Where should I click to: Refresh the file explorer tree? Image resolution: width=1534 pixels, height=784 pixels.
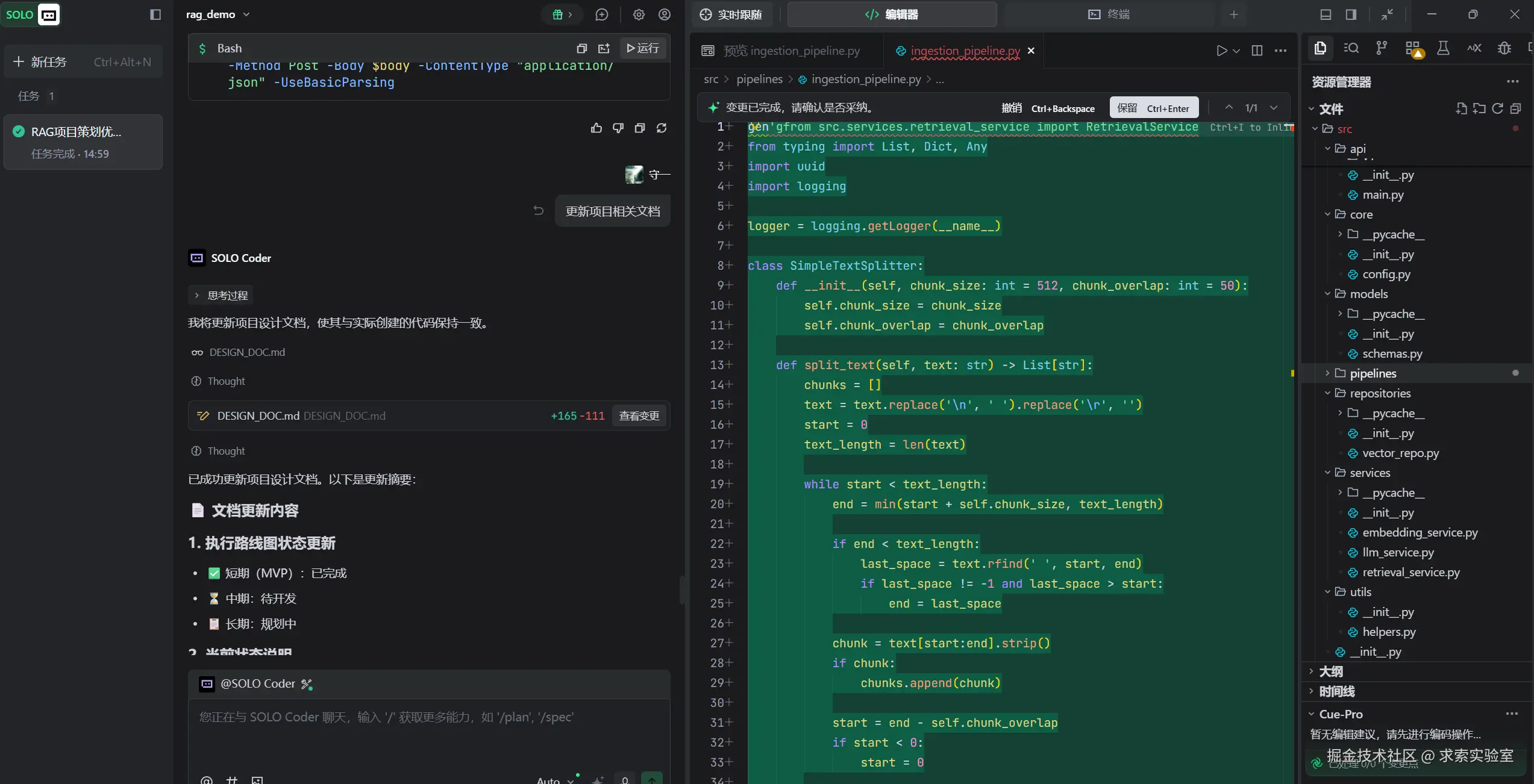pos(1497,108)
